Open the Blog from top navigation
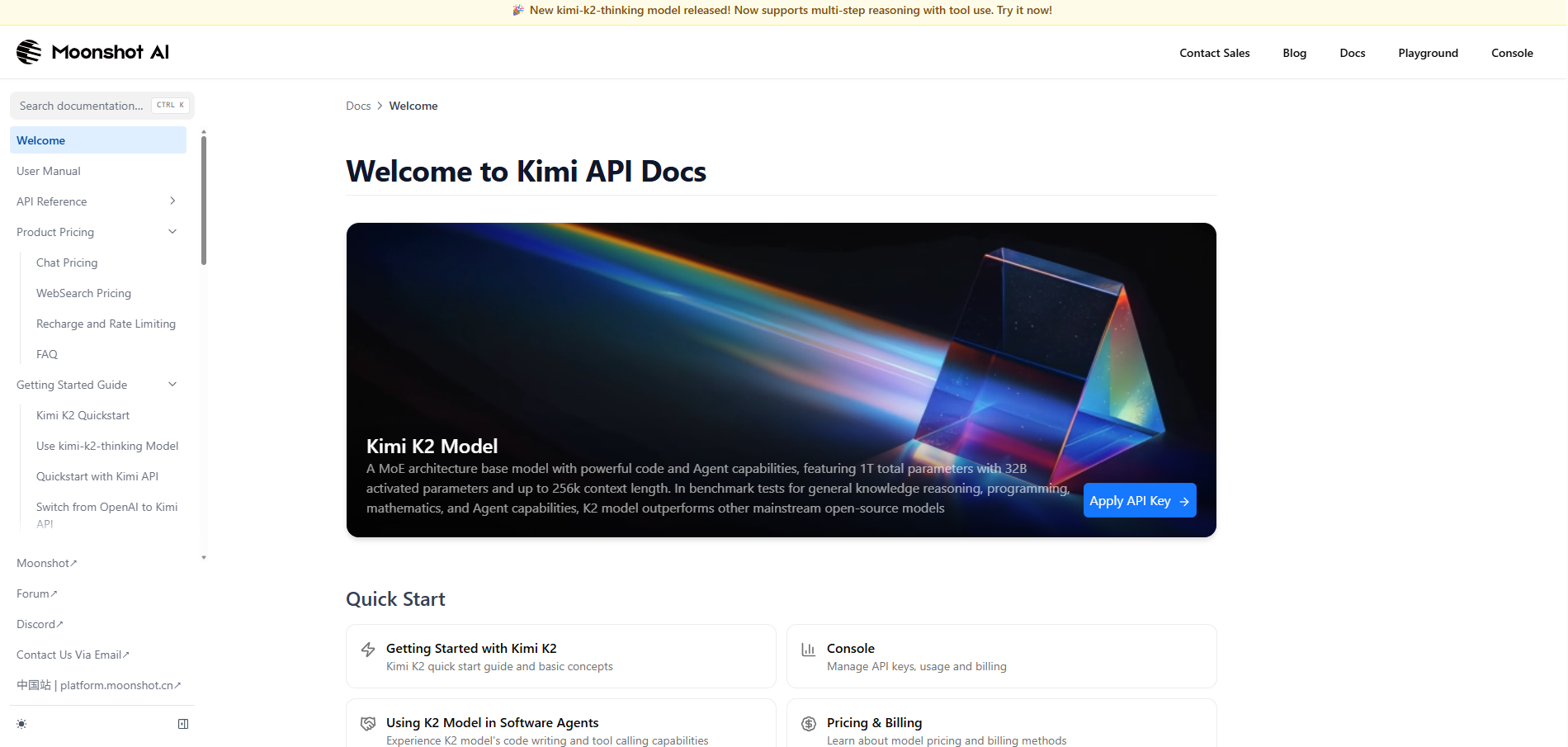The height and width of the screenshot is (747, 1568). pyautogui.click(x=1294, y=53)
